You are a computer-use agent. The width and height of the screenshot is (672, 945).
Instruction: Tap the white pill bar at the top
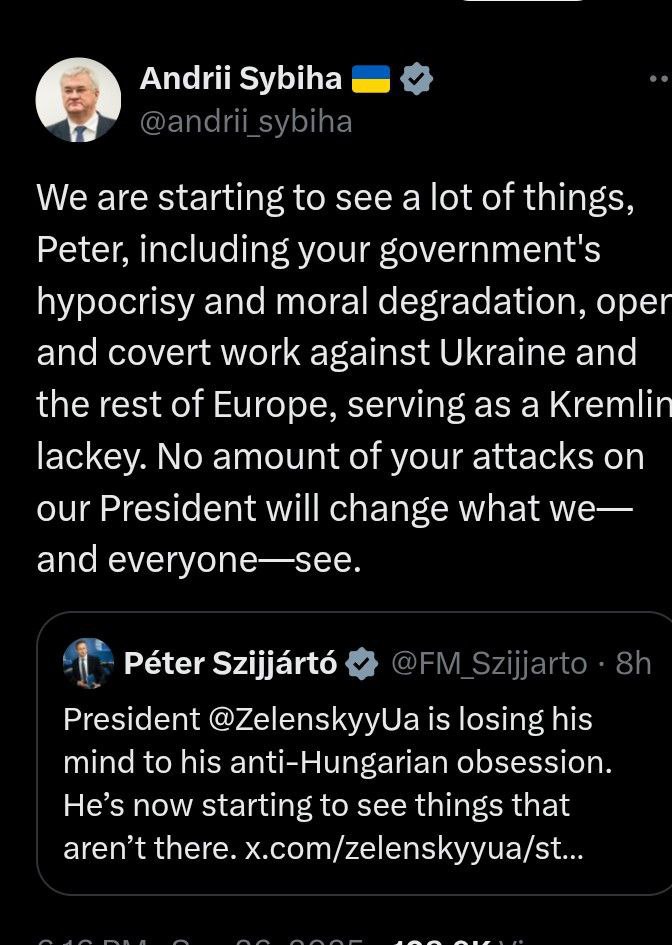pyautogui.click(x=523, y=1)
